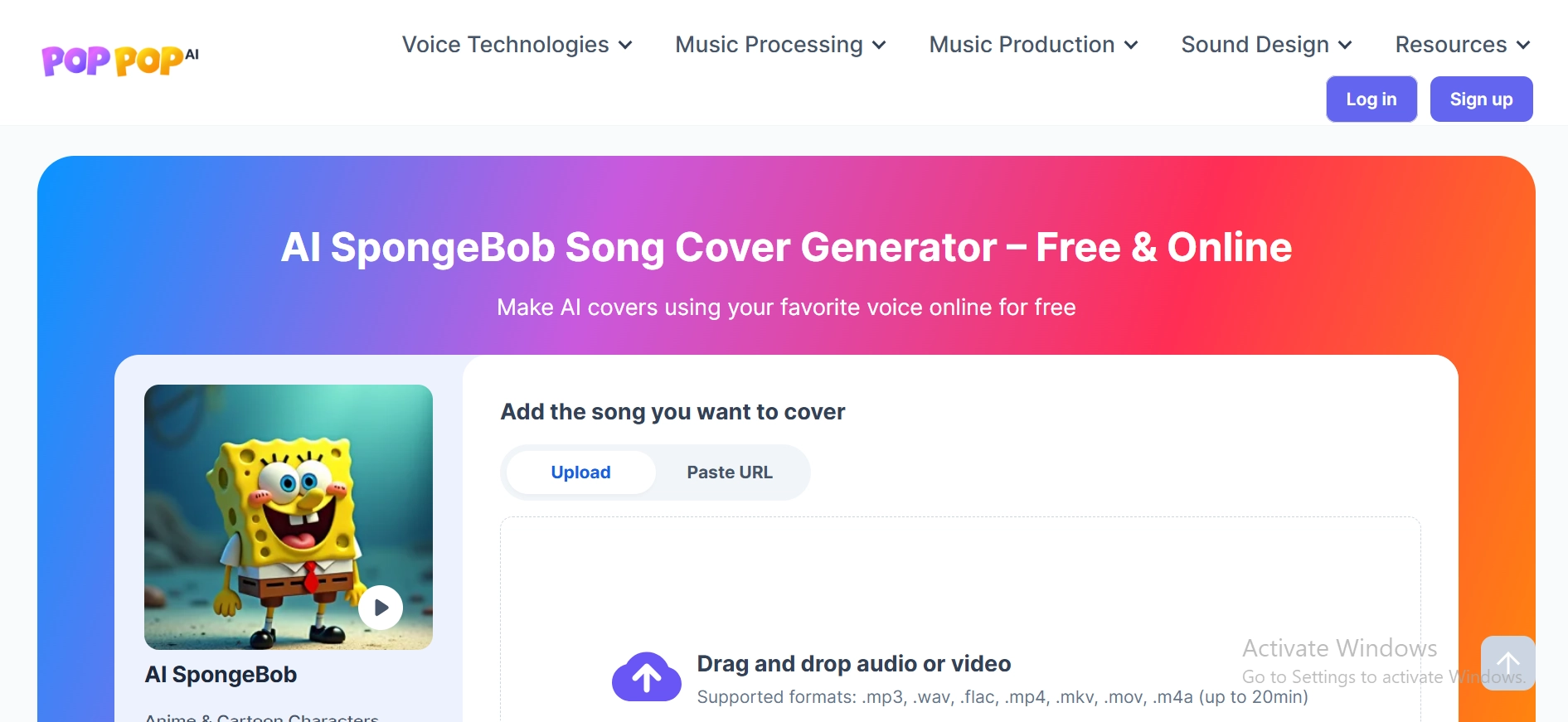Expand the Music Production menu
1568x722 pixels.
click(1022, 46)
